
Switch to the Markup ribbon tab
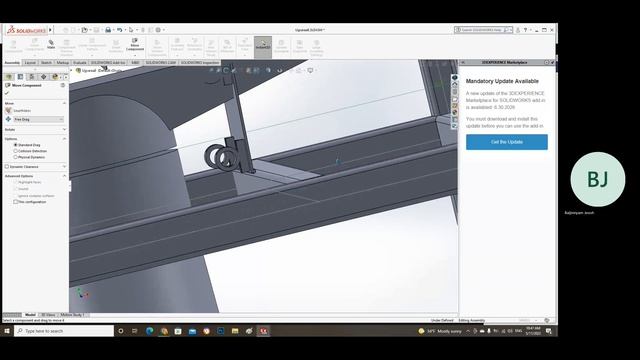click(x=62, y=62)
